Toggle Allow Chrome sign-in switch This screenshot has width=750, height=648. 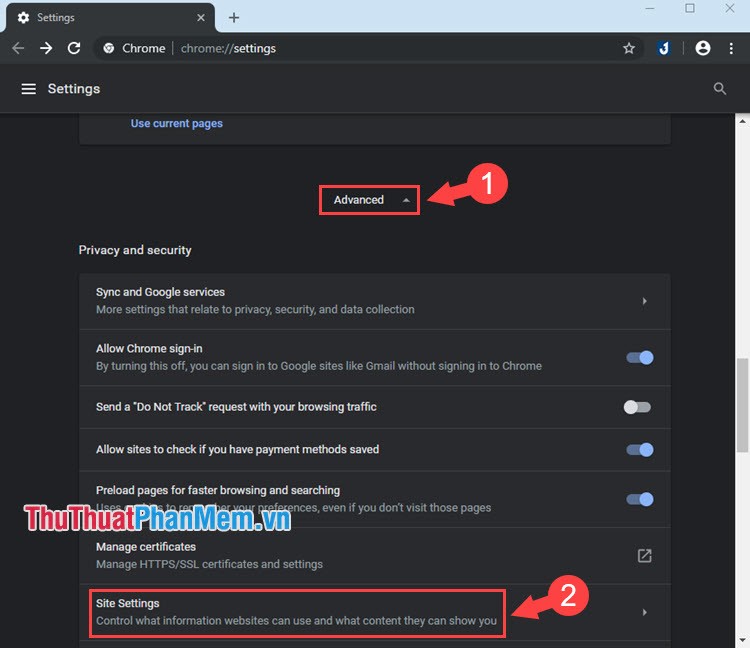click(640, 358)
